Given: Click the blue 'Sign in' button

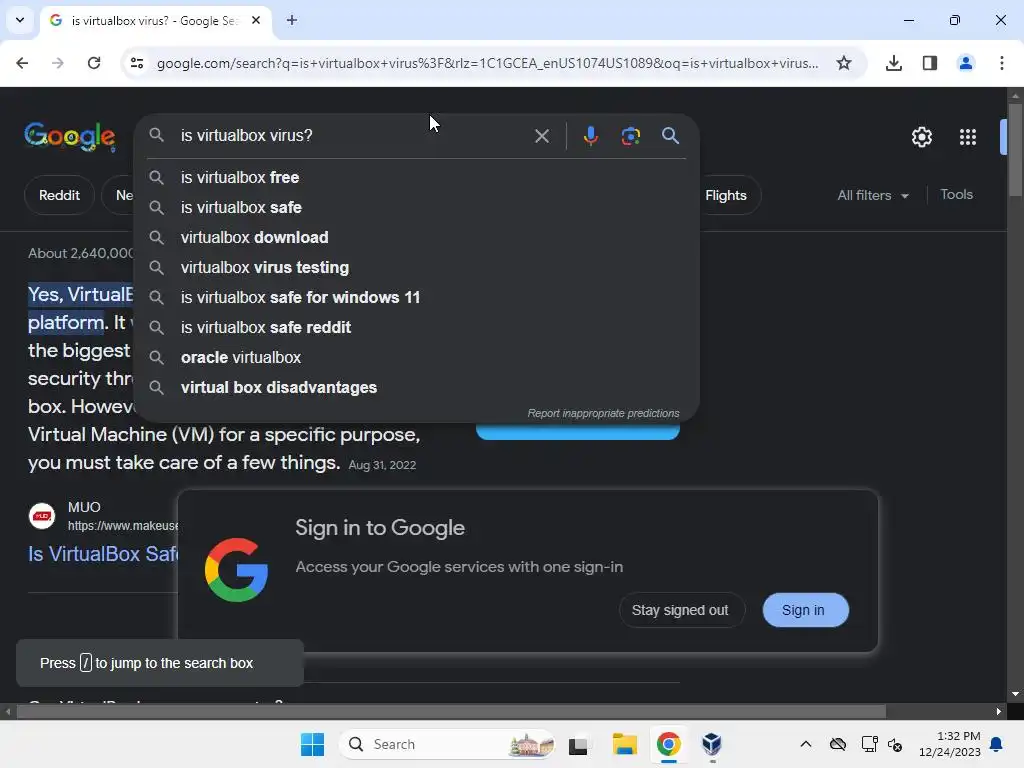Looking at the screenshot, I should pos(805,610).
